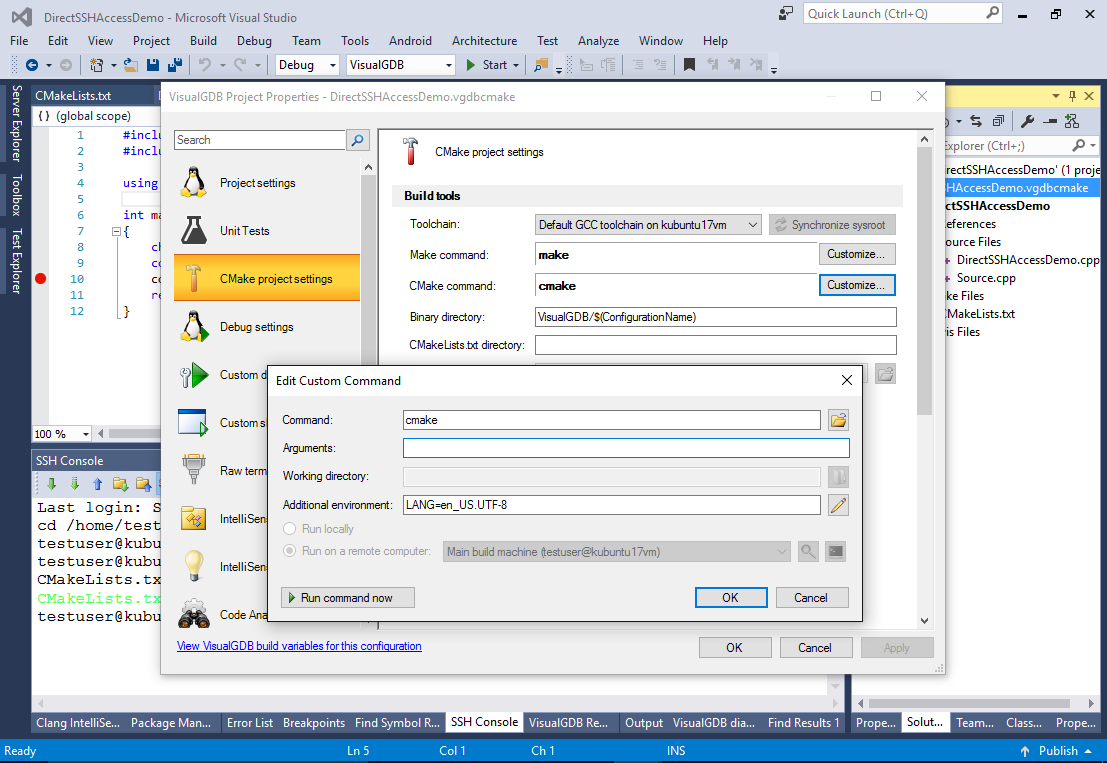Select CMake project settings hammer item
Image resolution: width=1107 pixels, height=763 pixels.
[x=267, y=279]
